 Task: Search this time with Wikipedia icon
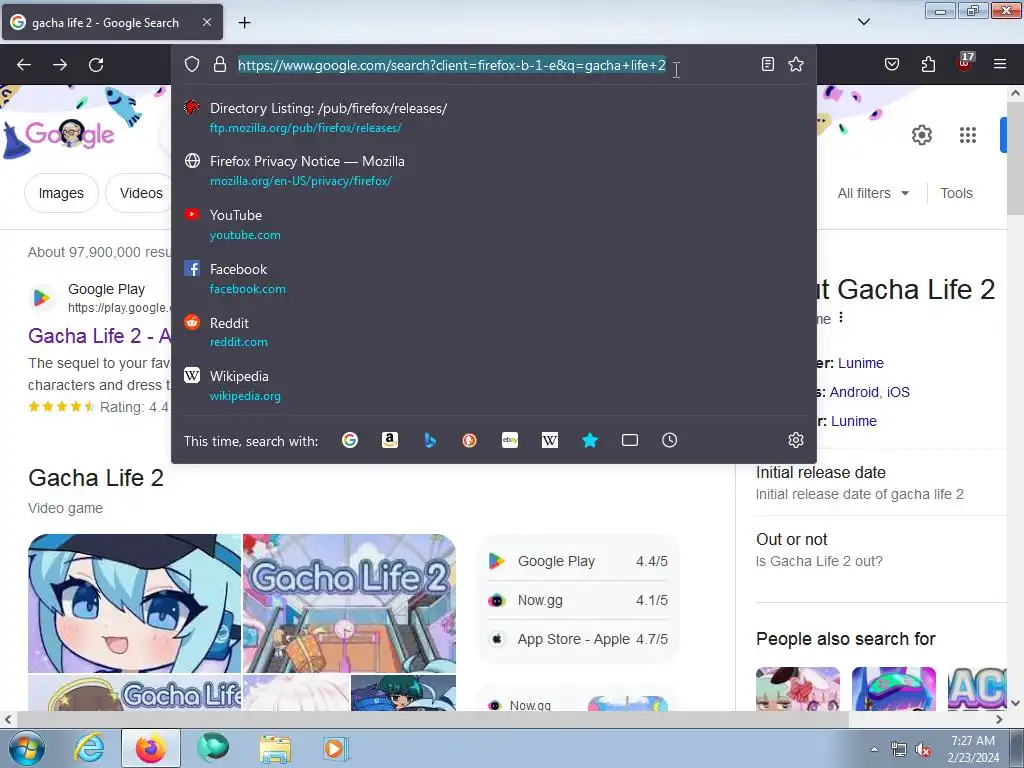pyautogui.click(x=550, y=440)
